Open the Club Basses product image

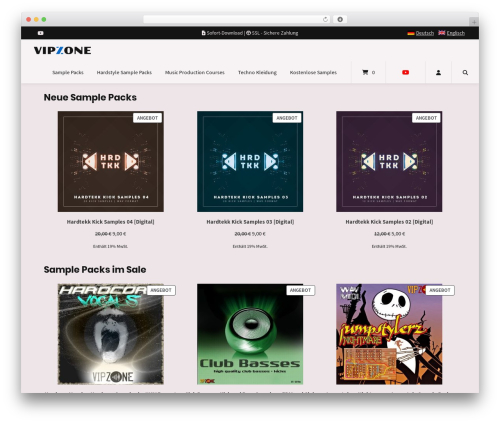250,334
